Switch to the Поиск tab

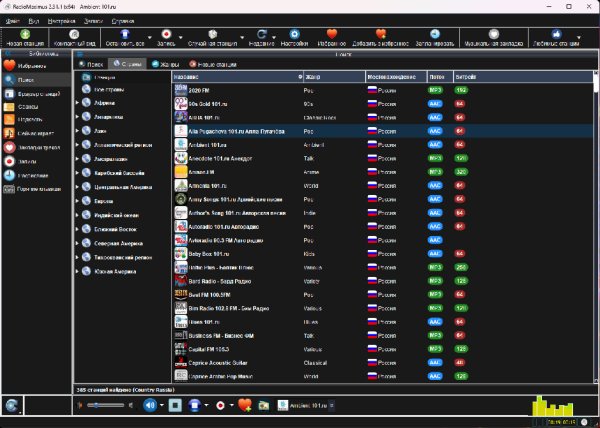(91, 64)
